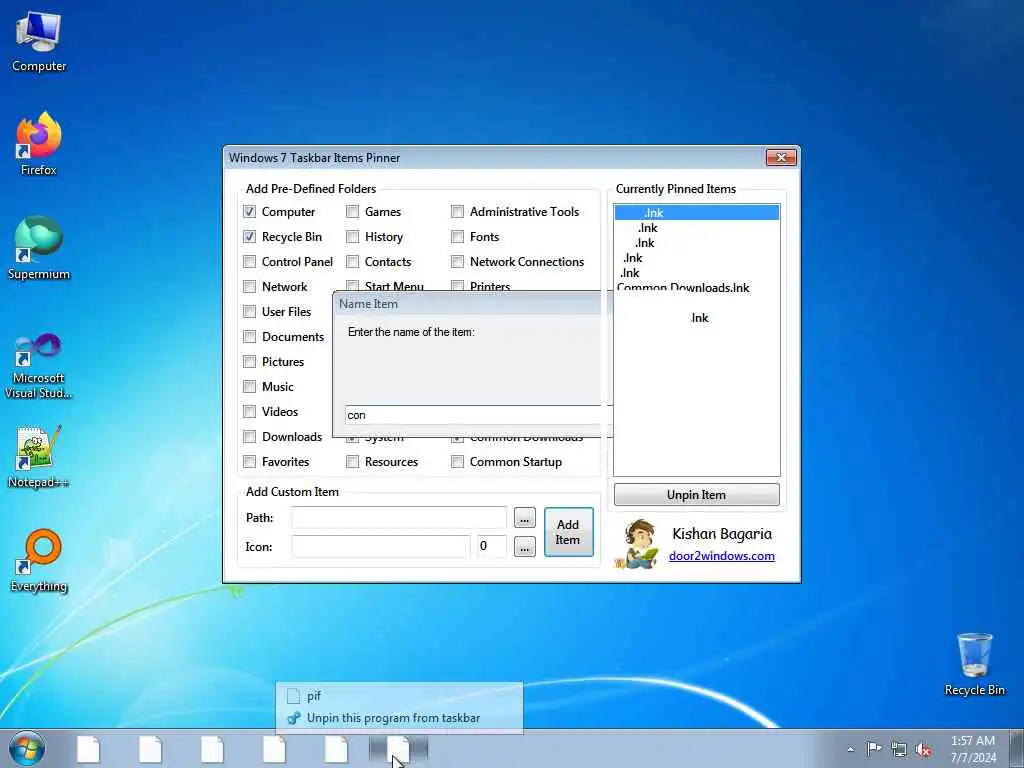Launch Firefox from the desktop
This screenshot has width=1024, height=768.
tap(39, 144)
